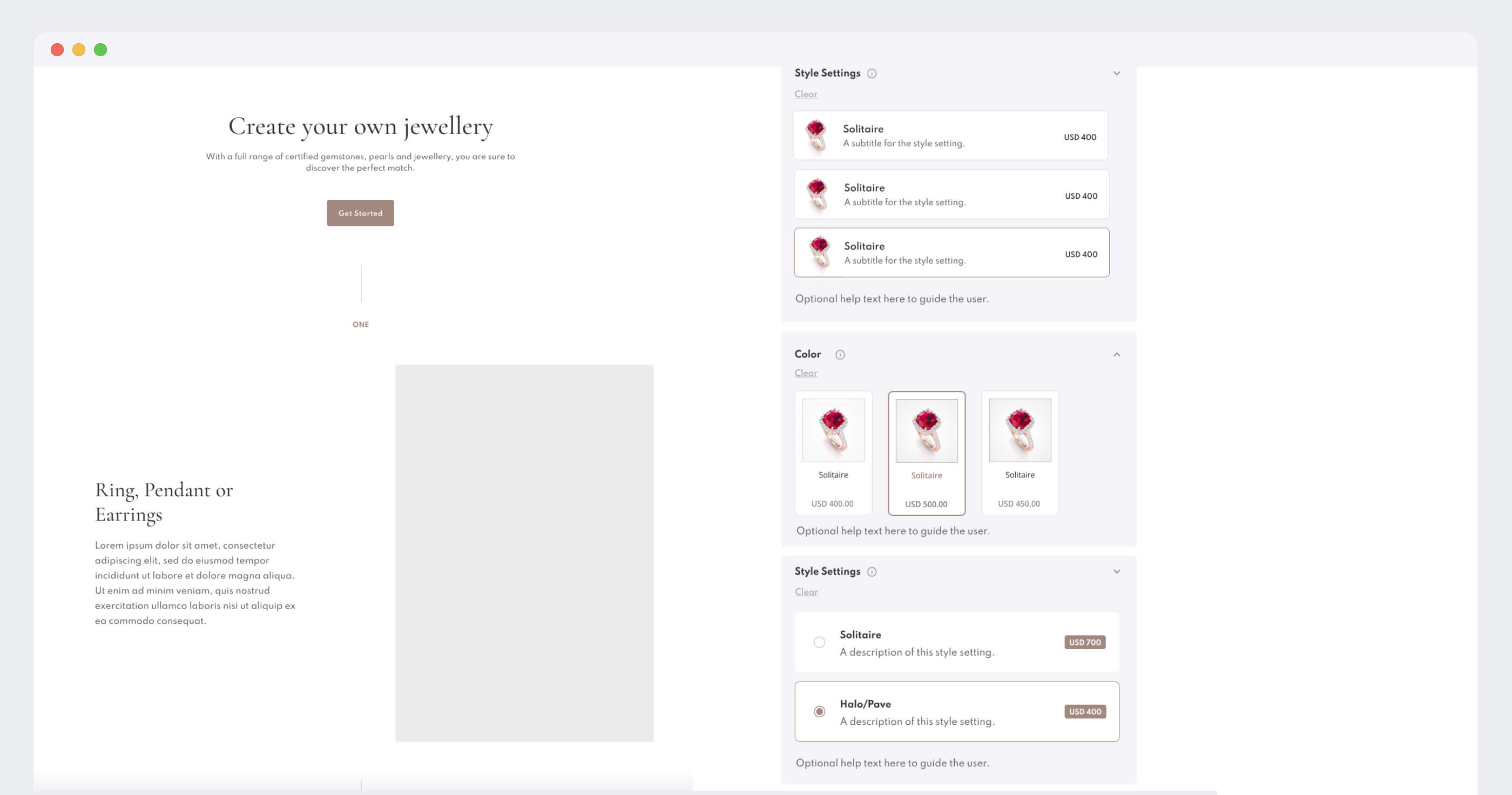Click the Halo/Pave option title

[865, 704]
